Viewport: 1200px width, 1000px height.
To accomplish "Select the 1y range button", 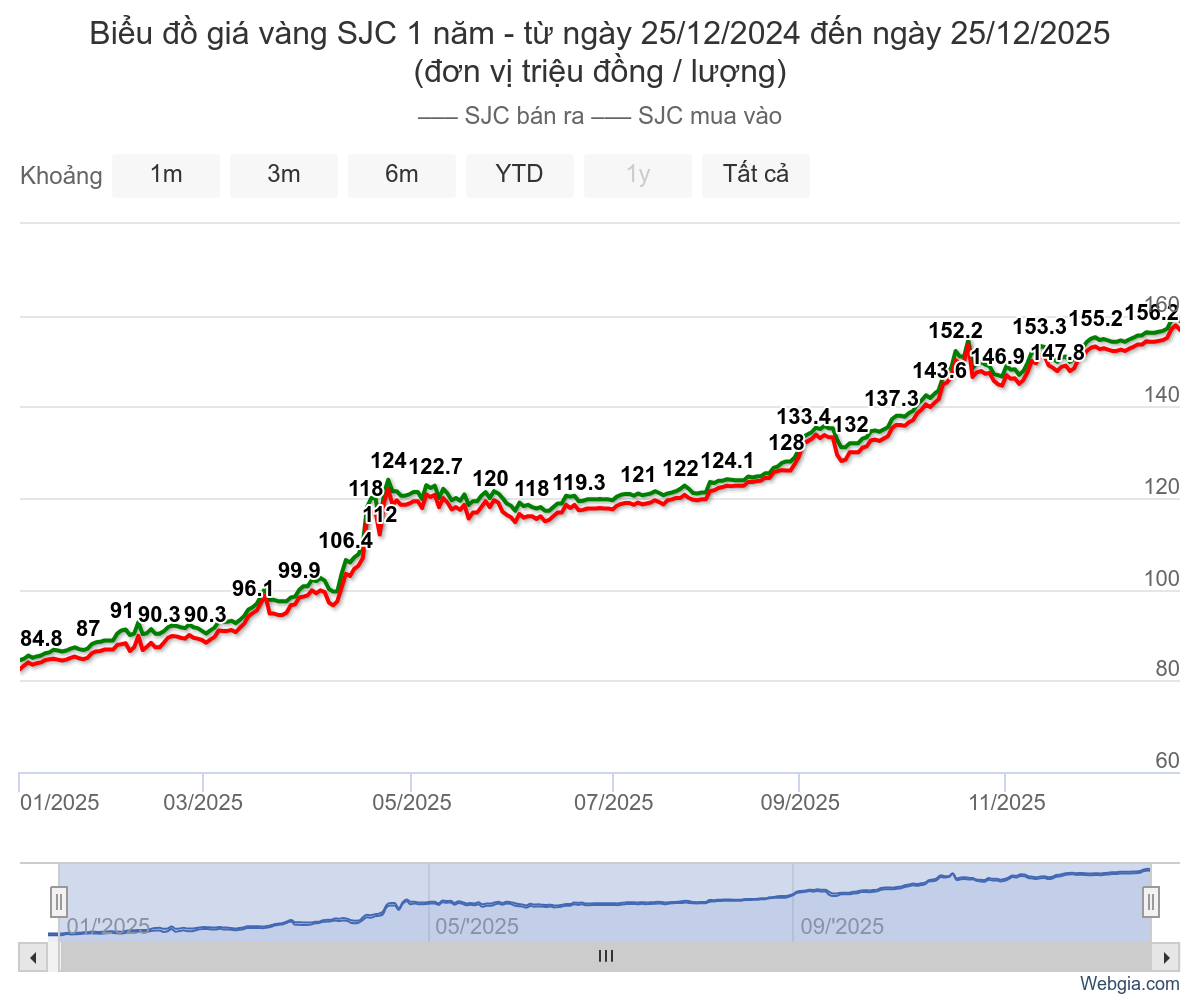I will coord(638,175).
